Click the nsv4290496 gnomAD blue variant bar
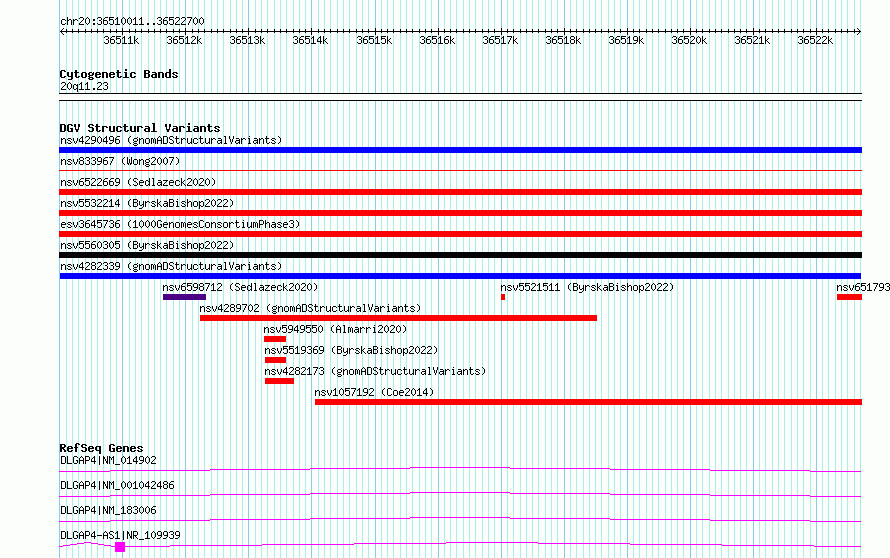Image resolution: width=890 pixels, height=558 pixels. point(460,150)
